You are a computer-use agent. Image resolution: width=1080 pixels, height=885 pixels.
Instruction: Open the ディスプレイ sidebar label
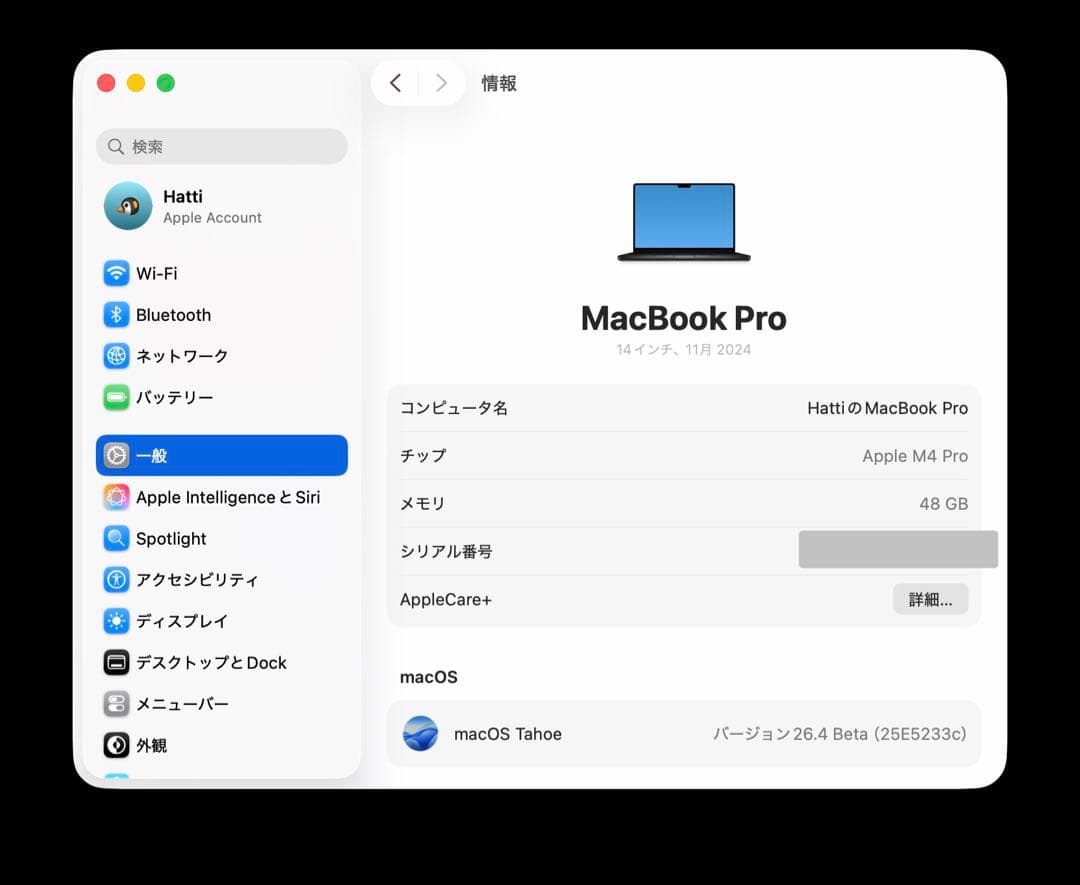tap(182, 621)
